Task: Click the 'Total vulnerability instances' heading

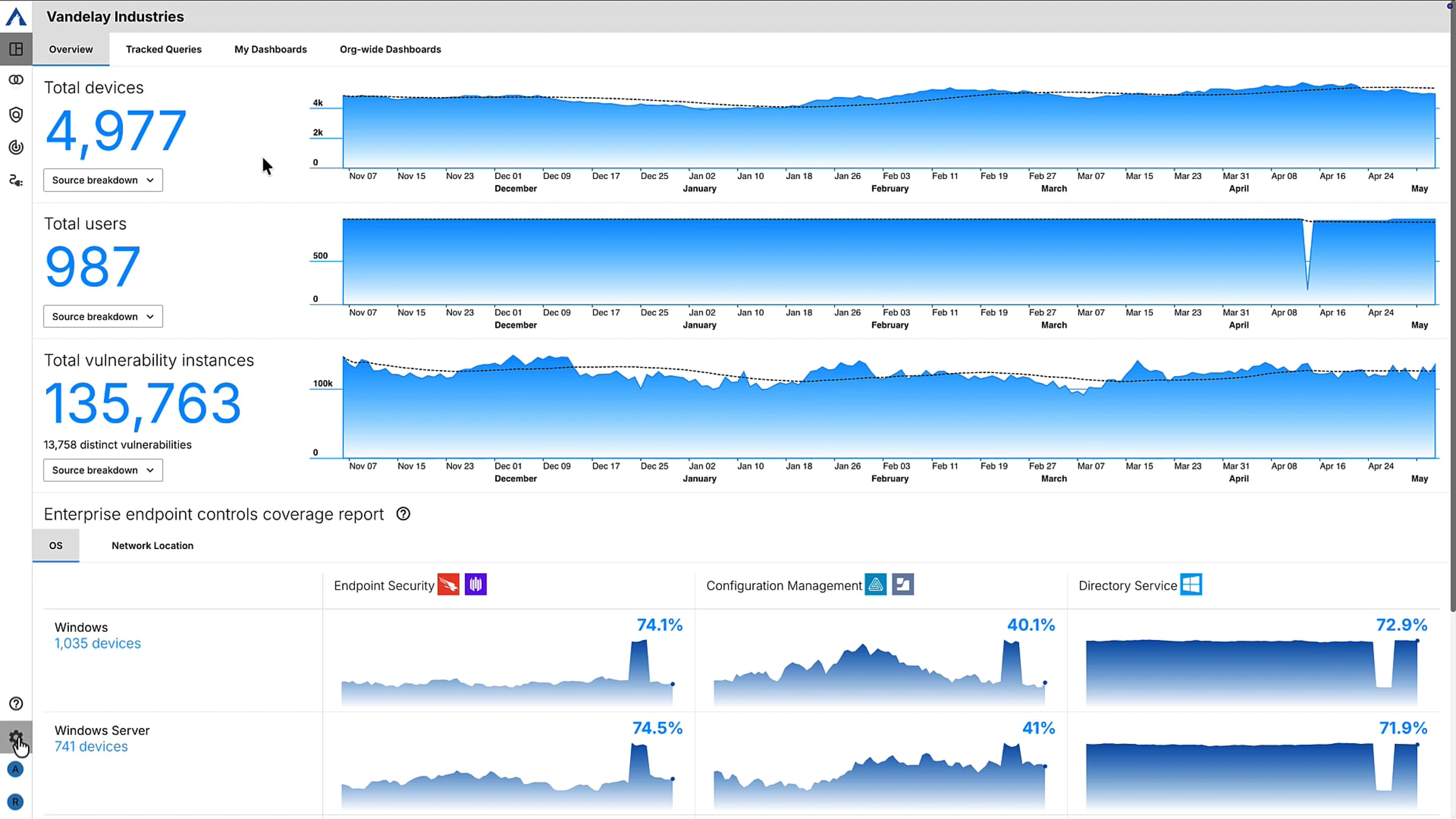Action: 149,360
